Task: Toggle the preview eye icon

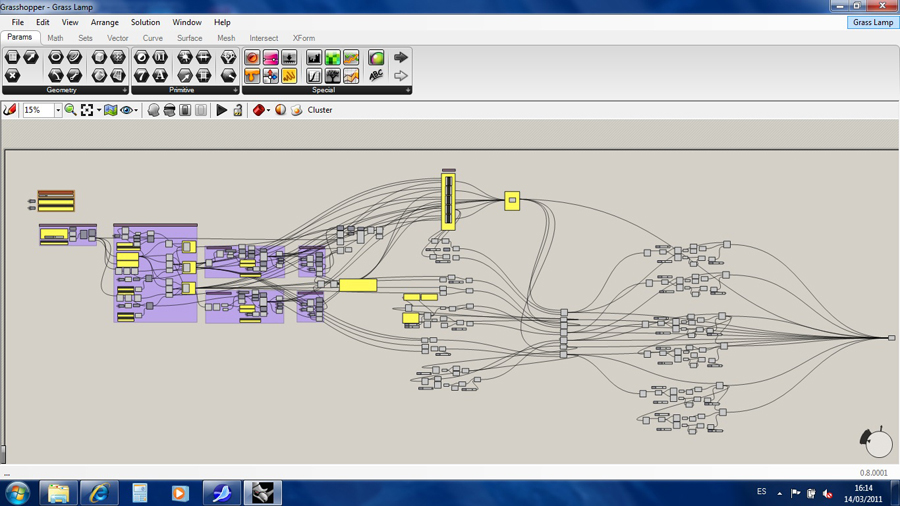Action: (x=126, y=110)
